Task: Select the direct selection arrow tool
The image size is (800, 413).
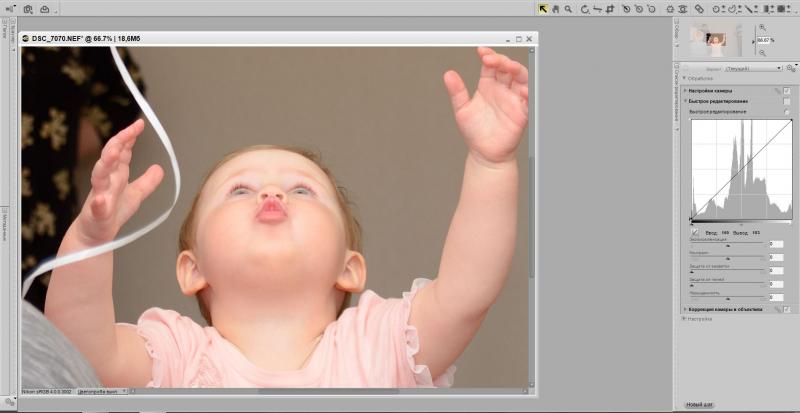Action: coord(543,9)
